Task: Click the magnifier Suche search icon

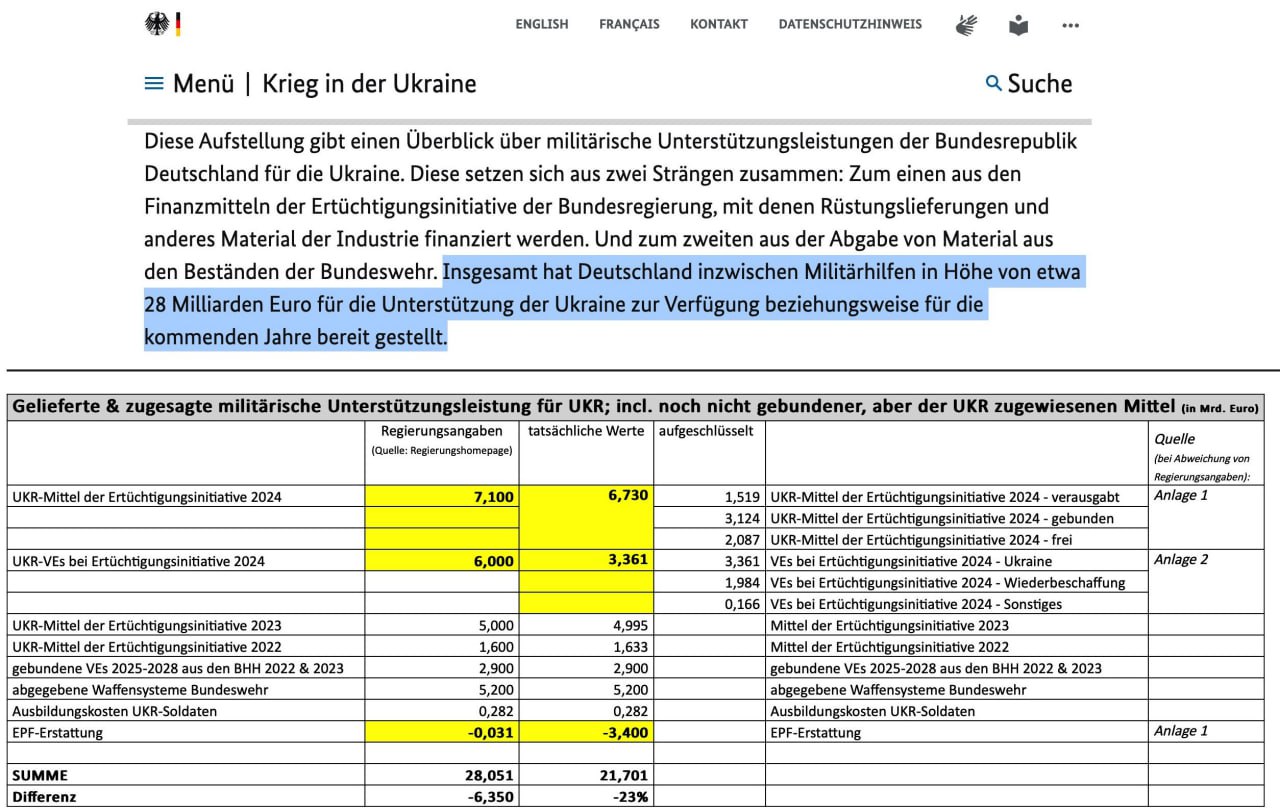Action: coord(993,83)
